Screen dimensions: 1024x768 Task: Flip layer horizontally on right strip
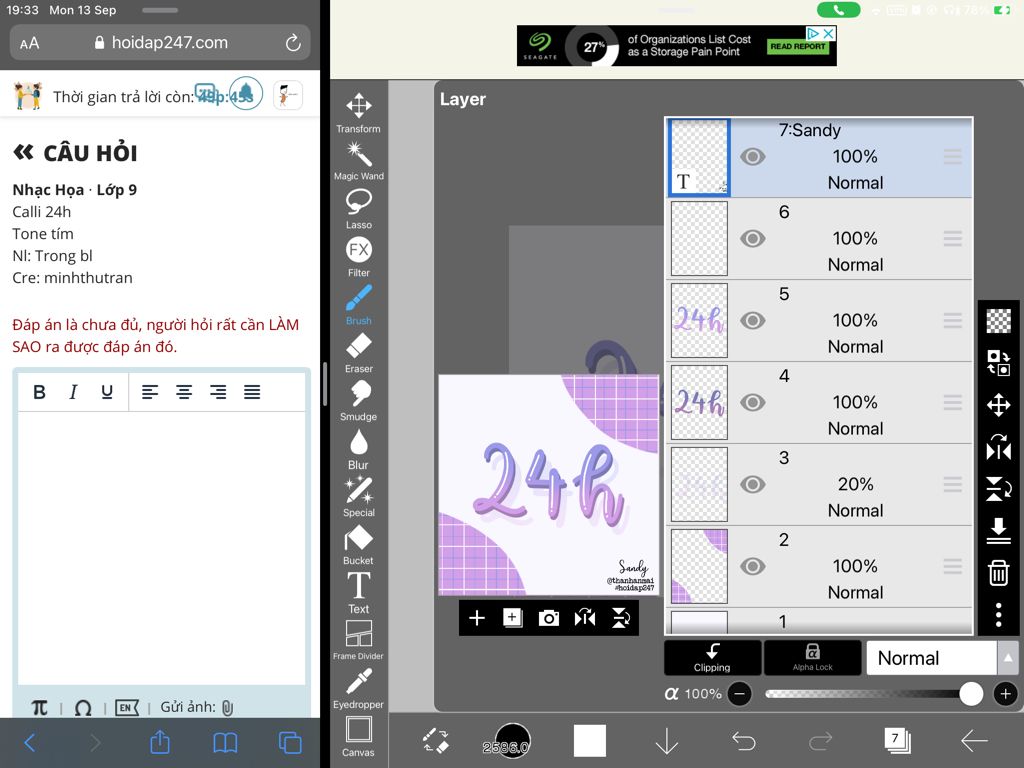click(x=999, y=447)
